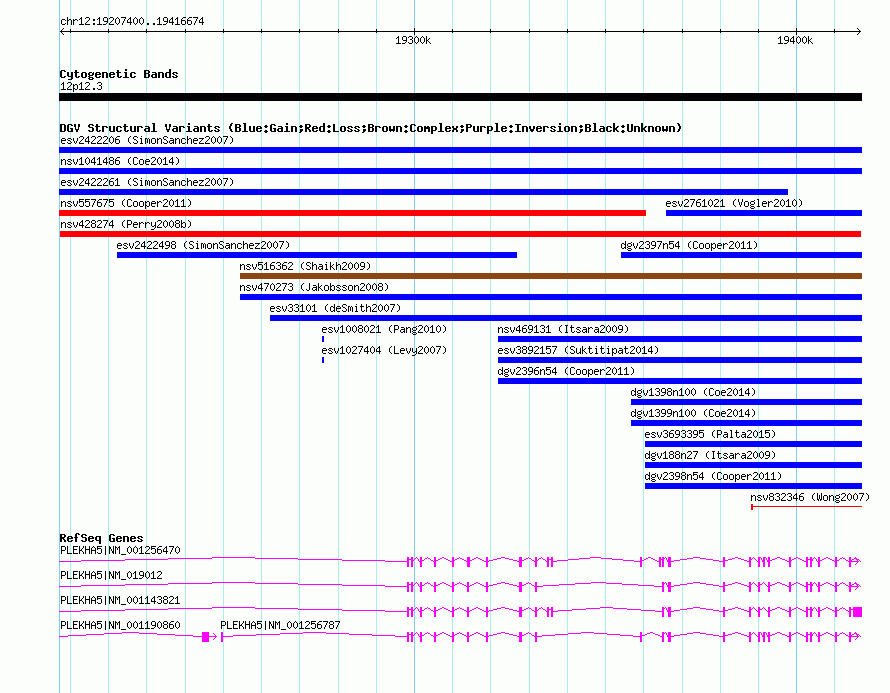Select the thin red line under nsv832346
The height and width of the screenshot is (693, 890).
[x=807, y=507]
